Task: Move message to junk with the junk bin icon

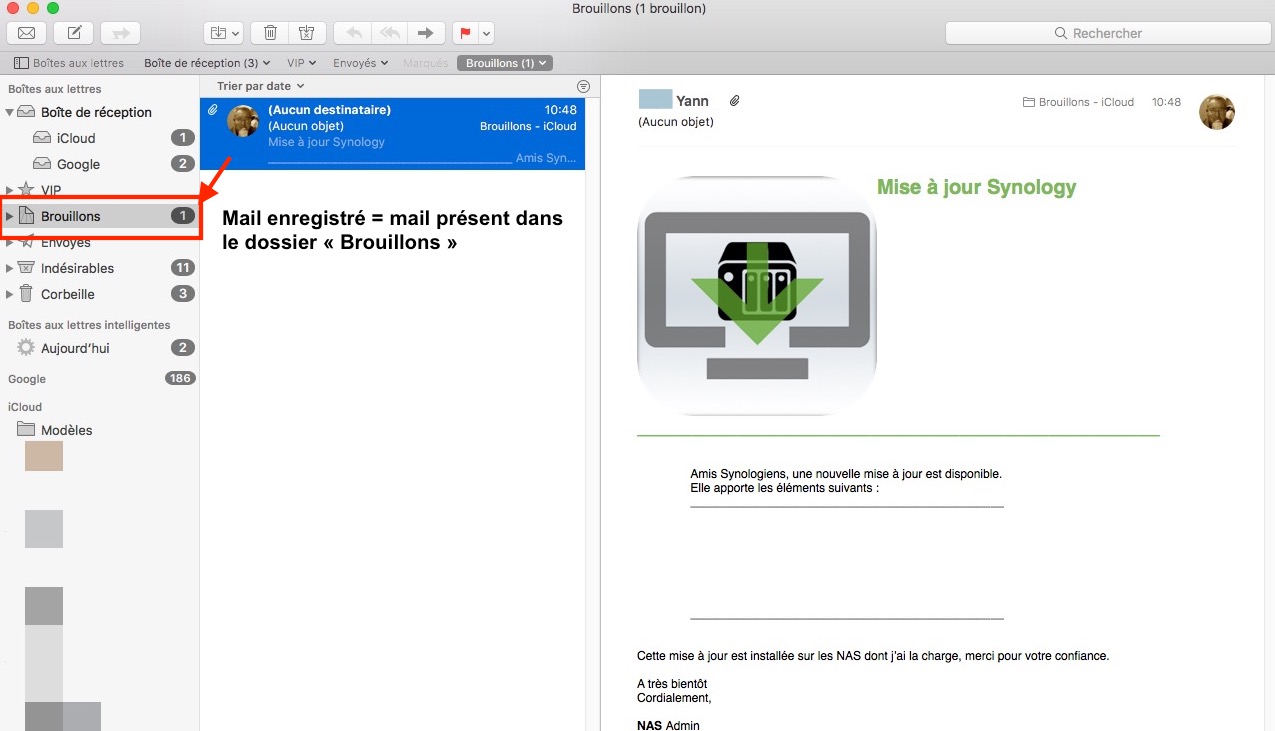Action: coord(306,33)
